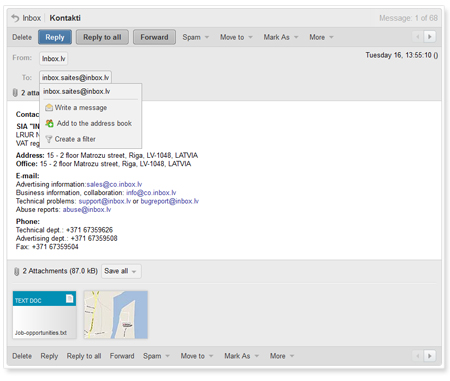Click Forward in the bottom toolbar

[122, 356]
